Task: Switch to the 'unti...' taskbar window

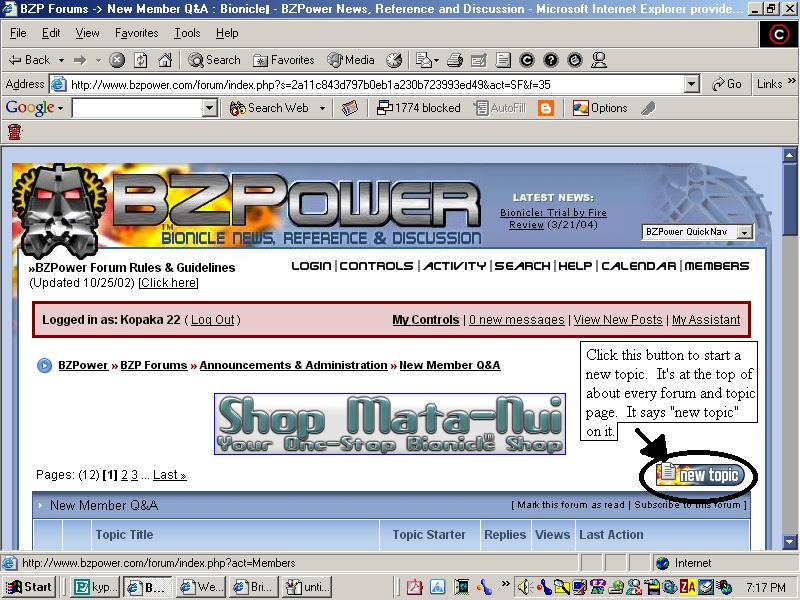Action: (308, 587)
